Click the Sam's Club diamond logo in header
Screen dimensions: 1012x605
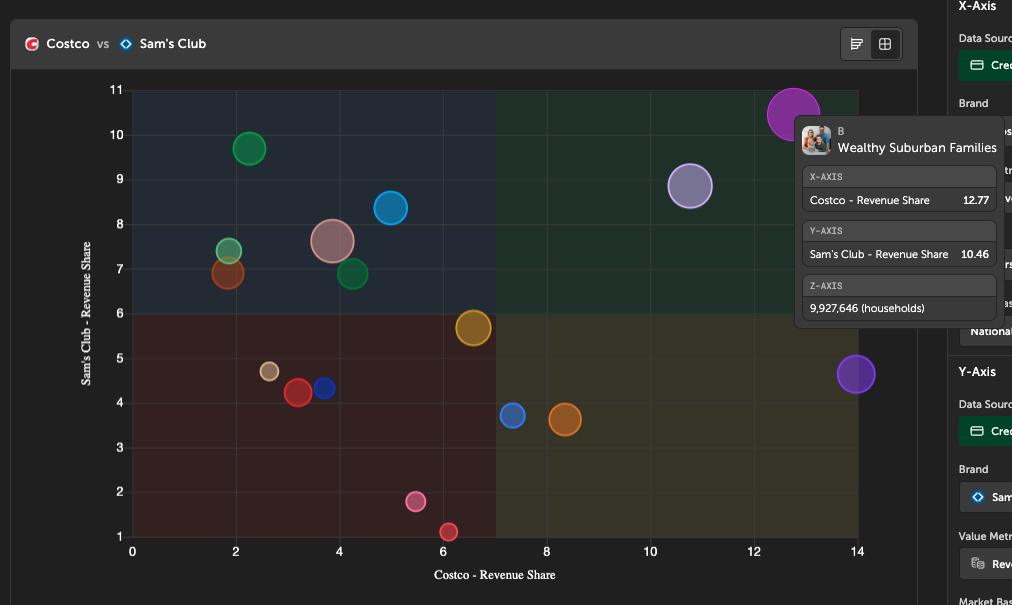[x=126, y=44]
